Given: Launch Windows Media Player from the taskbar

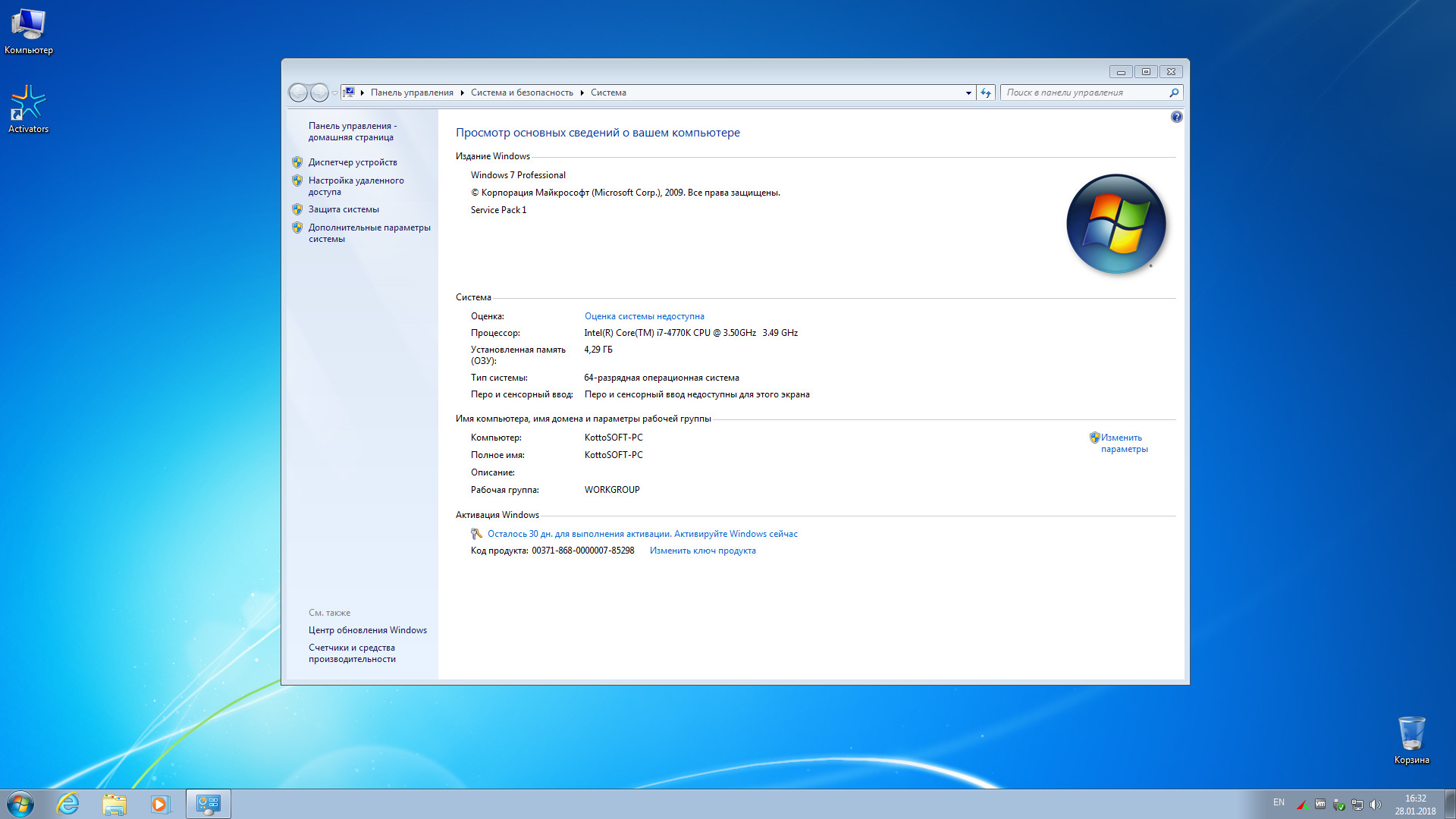Looking at the screenshot, I should tap(160, 804).
